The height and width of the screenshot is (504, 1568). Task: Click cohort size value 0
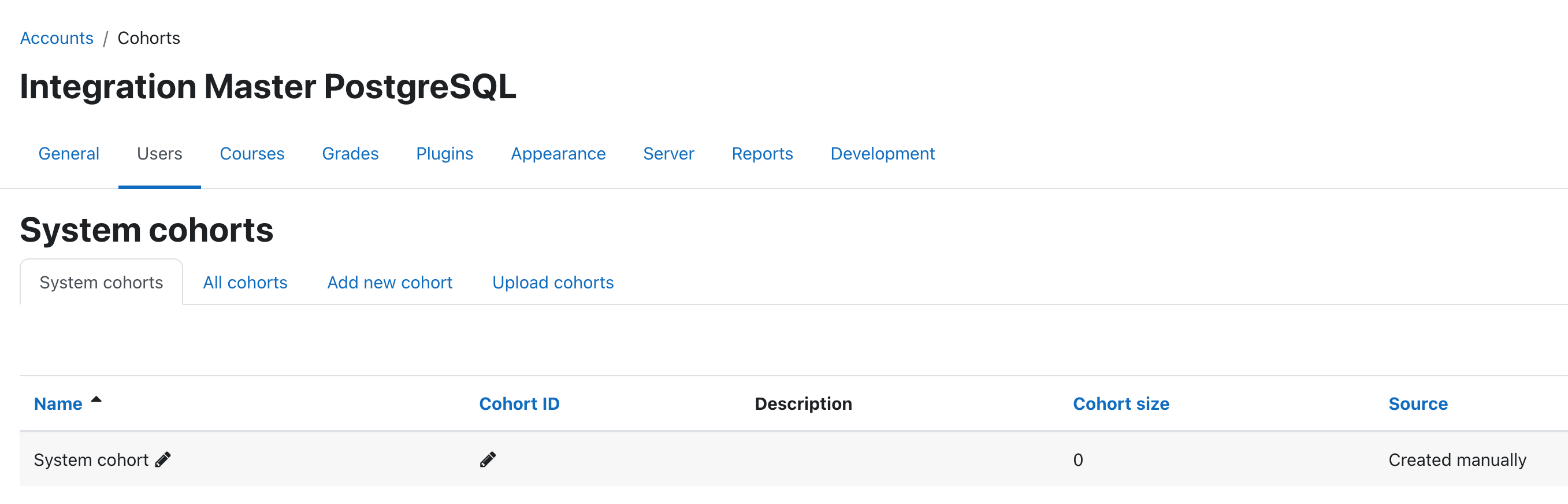click(1078, 459)
